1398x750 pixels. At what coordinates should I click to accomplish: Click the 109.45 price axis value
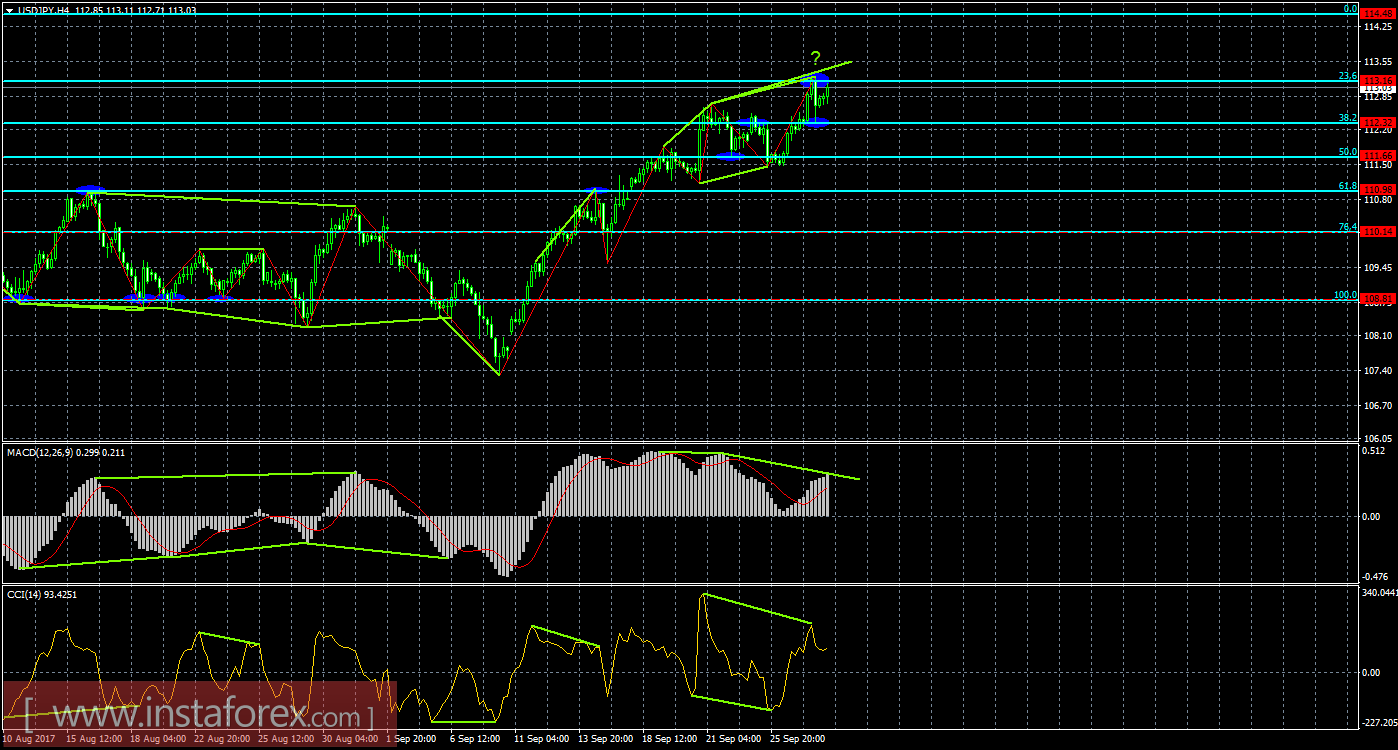click(x=1378, y=268)
